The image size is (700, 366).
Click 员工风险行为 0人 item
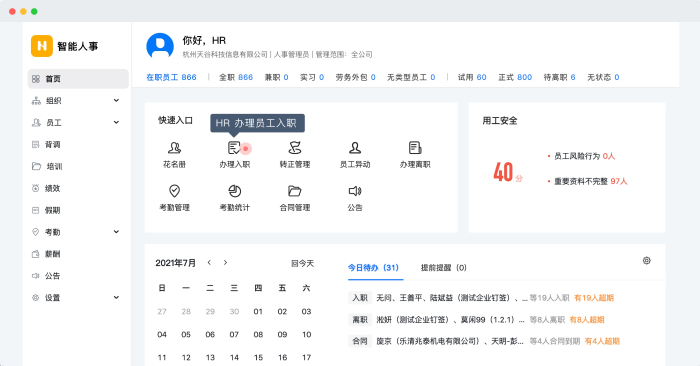click(x=581, y=156)
